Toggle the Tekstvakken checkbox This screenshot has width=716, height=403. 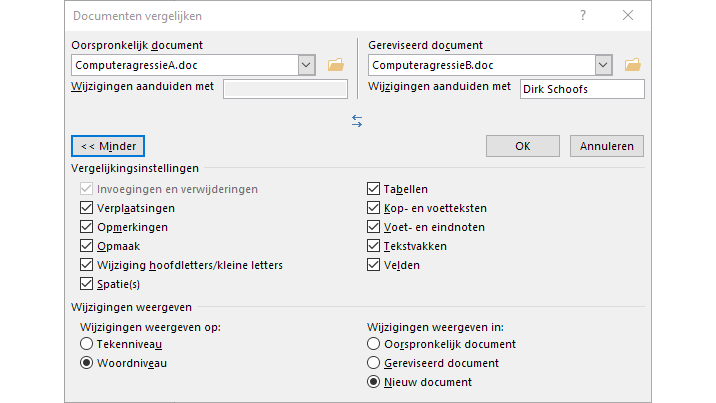tap(374, 246)
